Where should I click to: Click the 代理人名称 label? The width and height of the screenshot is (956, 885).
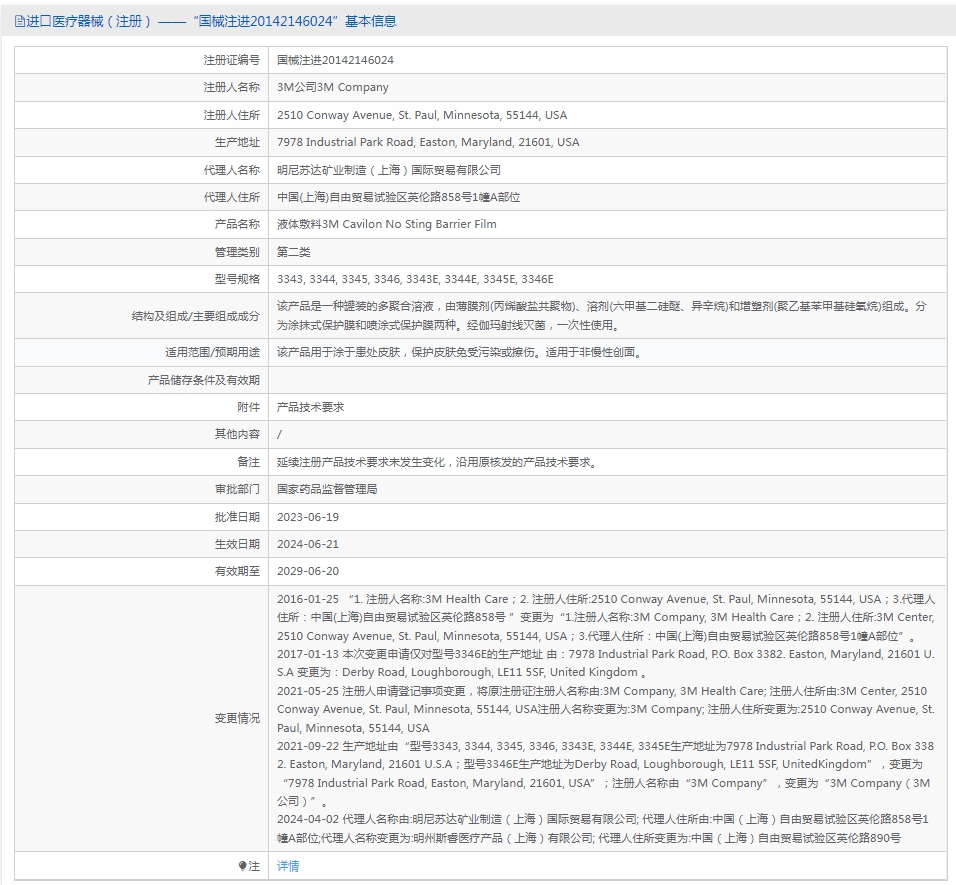click(x=232, y=169)
